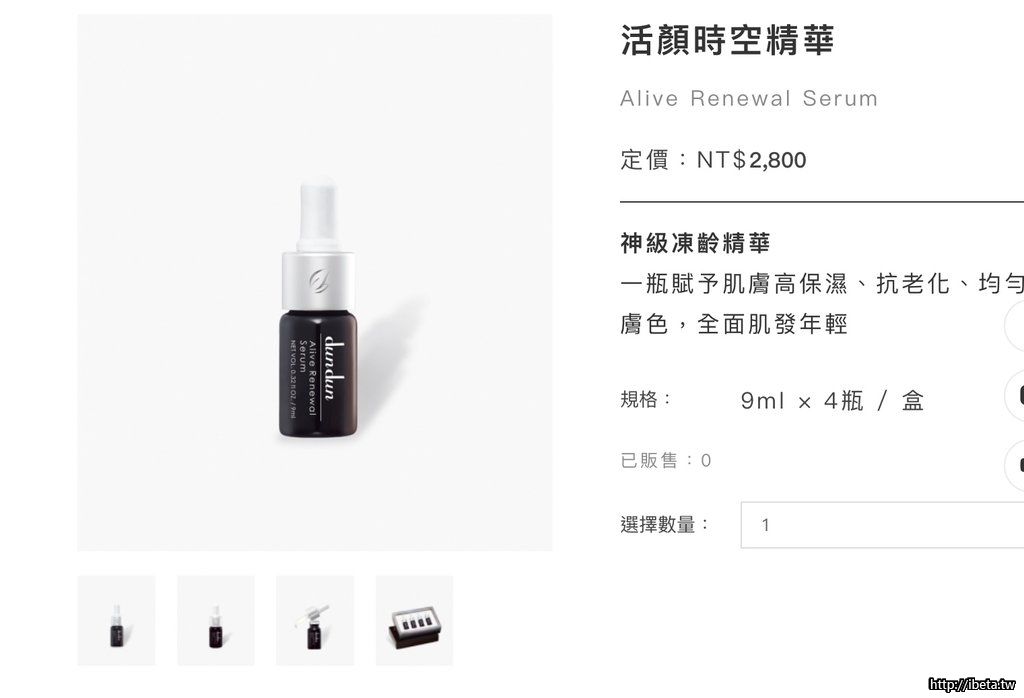Select the second bottle thumbnail in the gallery

pyautogui.click(x=216, y=620)
